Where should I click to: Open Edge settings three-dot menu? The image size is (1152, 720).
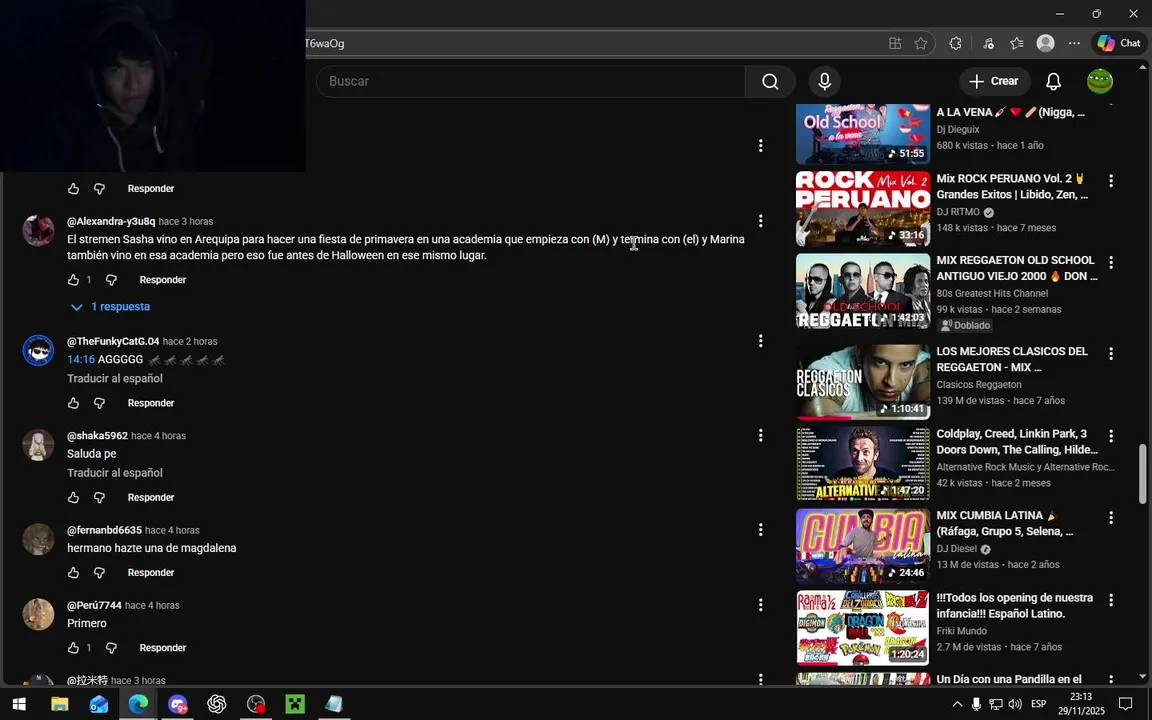(1074, 43)
